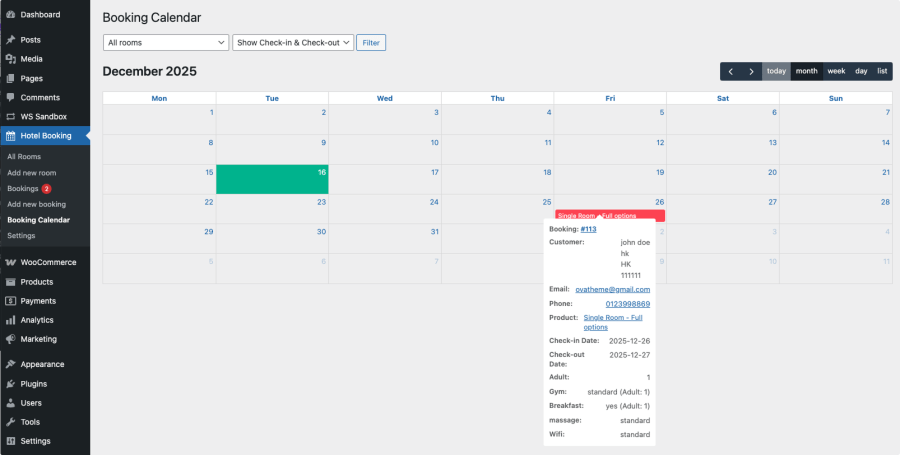Screen dimensions: 900x455
Task: Open the Posts menu label
Action: [x=30, y=40]
